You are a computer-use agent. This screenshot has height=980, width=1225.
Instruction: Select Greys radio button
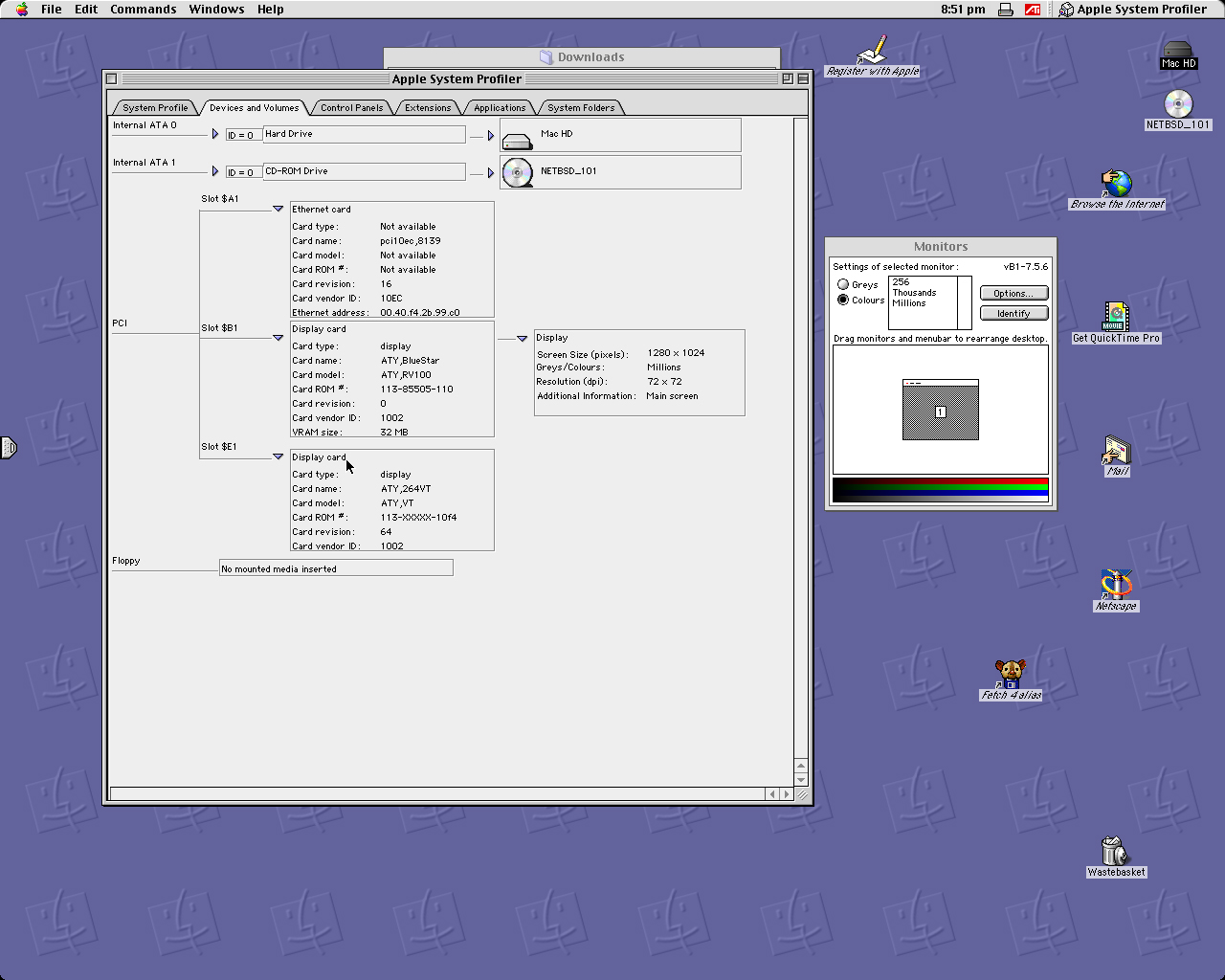point(843,284)
